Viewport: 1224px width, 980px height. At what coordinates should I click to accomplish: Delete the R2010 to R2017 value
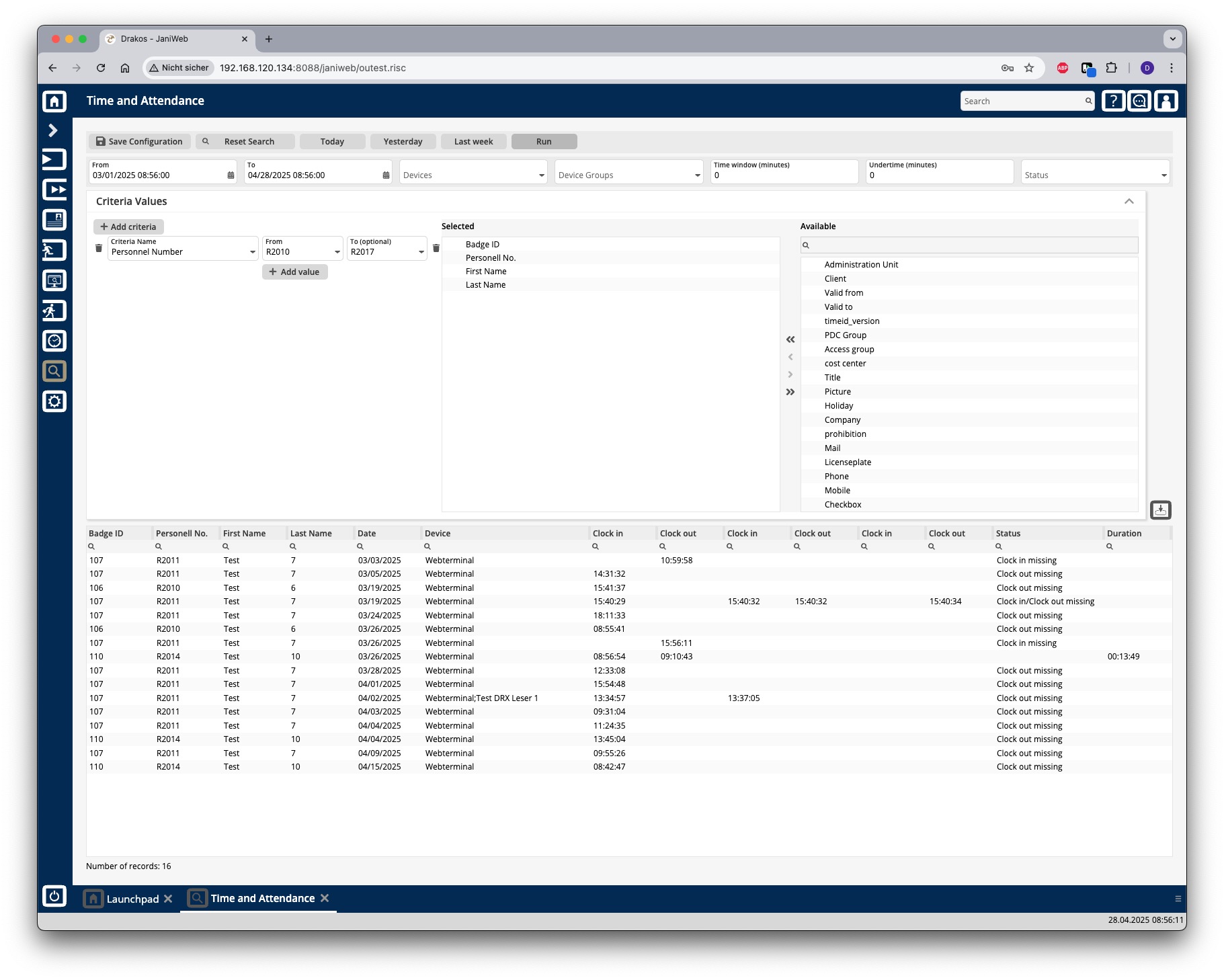(x=436, y=248)
